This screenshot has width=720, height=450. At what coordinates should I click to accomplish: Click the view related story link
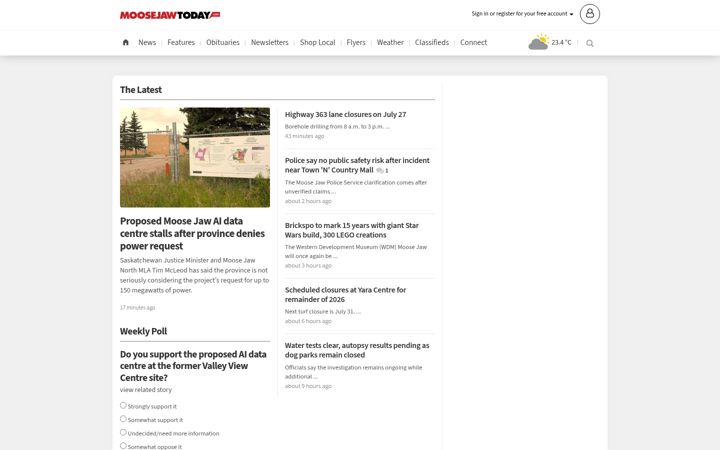pos(146,390)
